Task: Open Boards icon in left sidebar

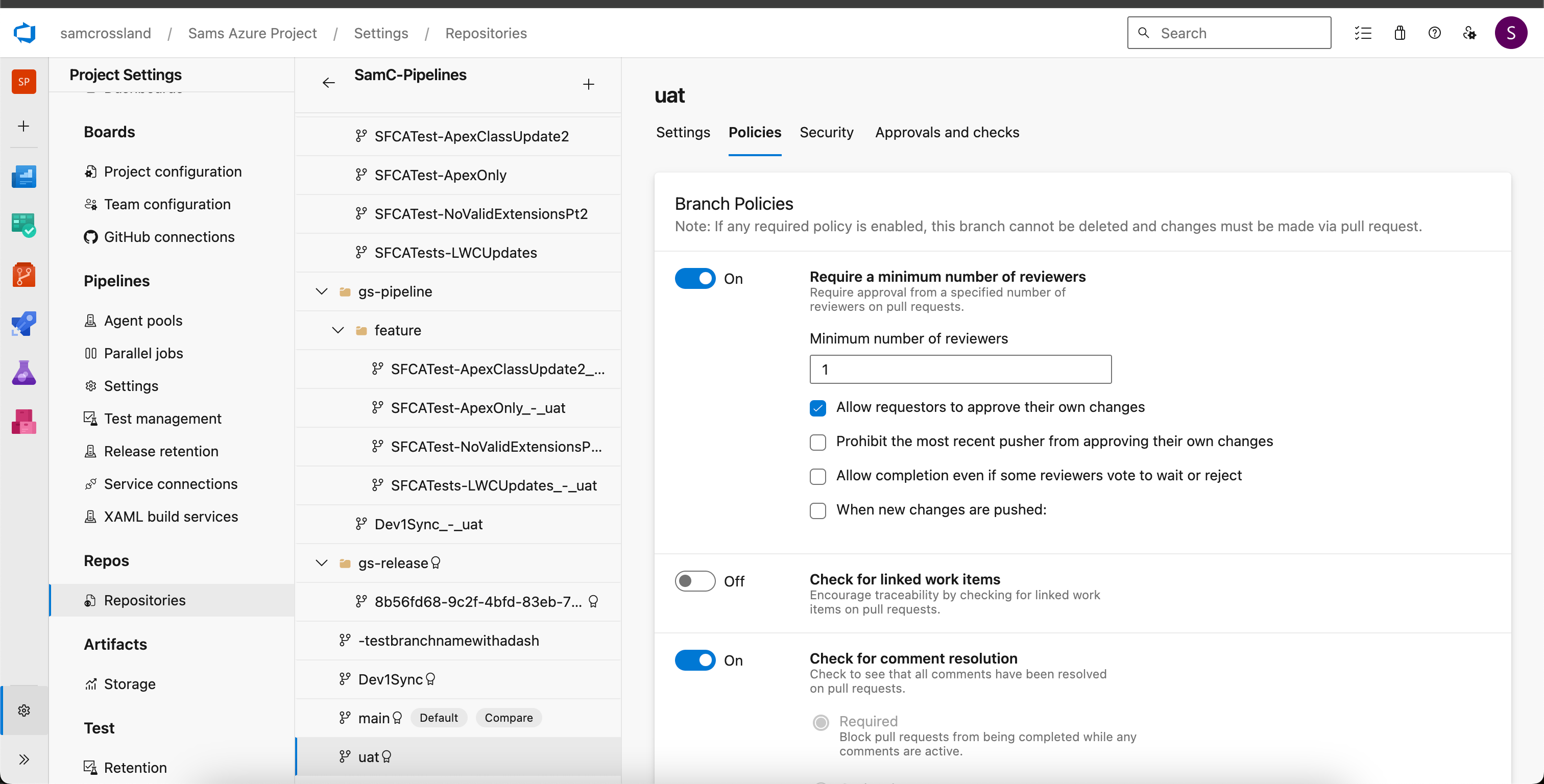Action: (23, 226)
